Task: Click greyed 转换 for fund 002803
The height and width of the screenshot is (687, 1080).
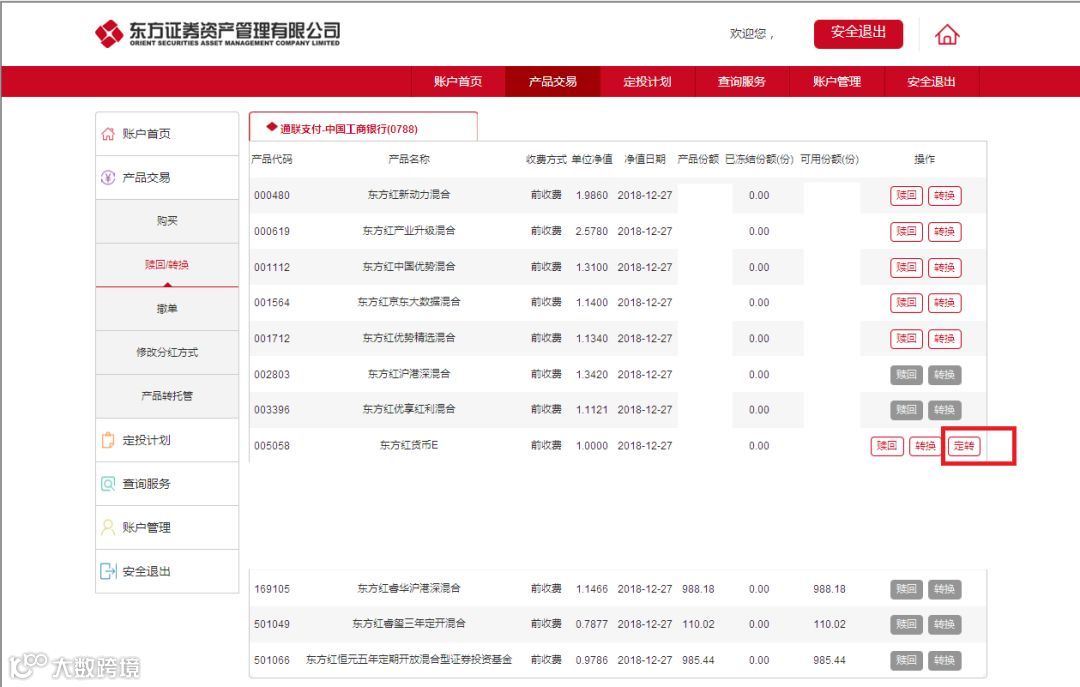Action: [944, 375]
